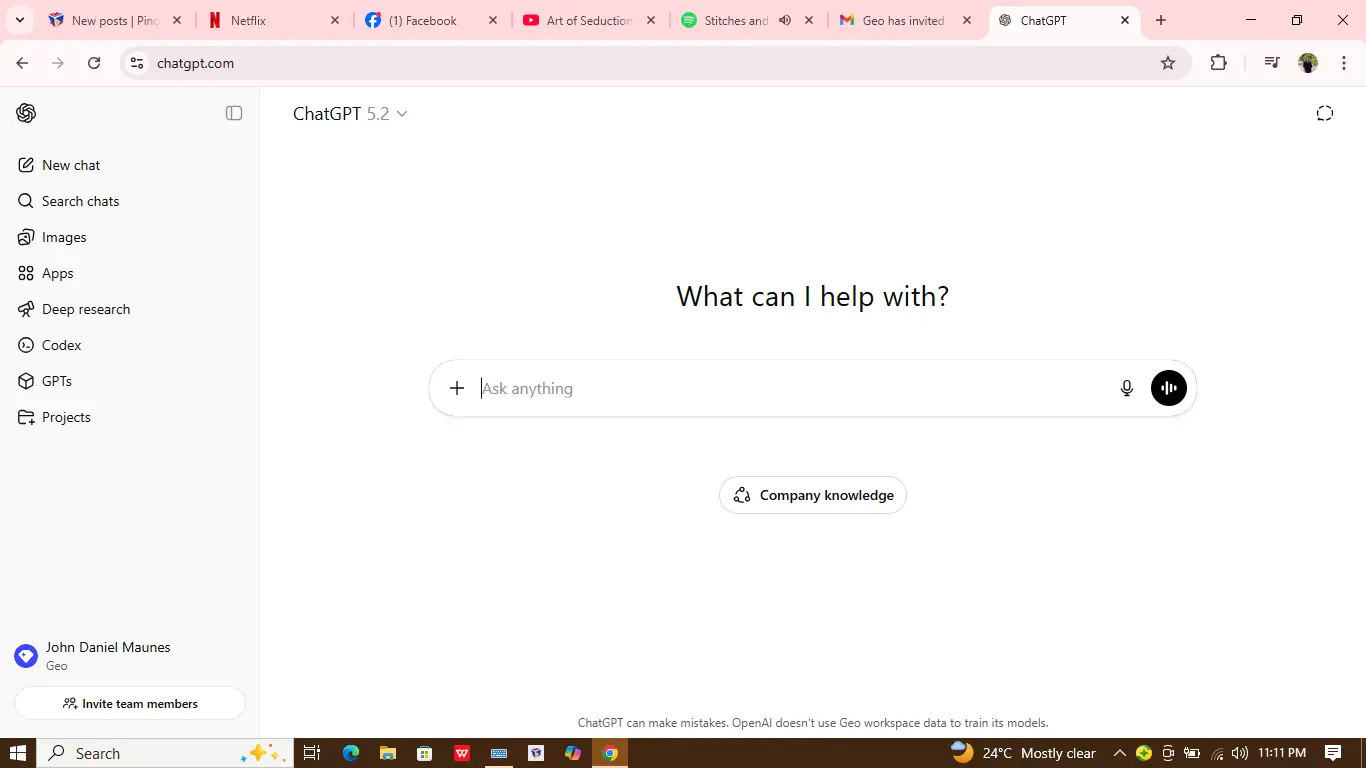Open the tab search dropdown arrow

click(19, 20)
